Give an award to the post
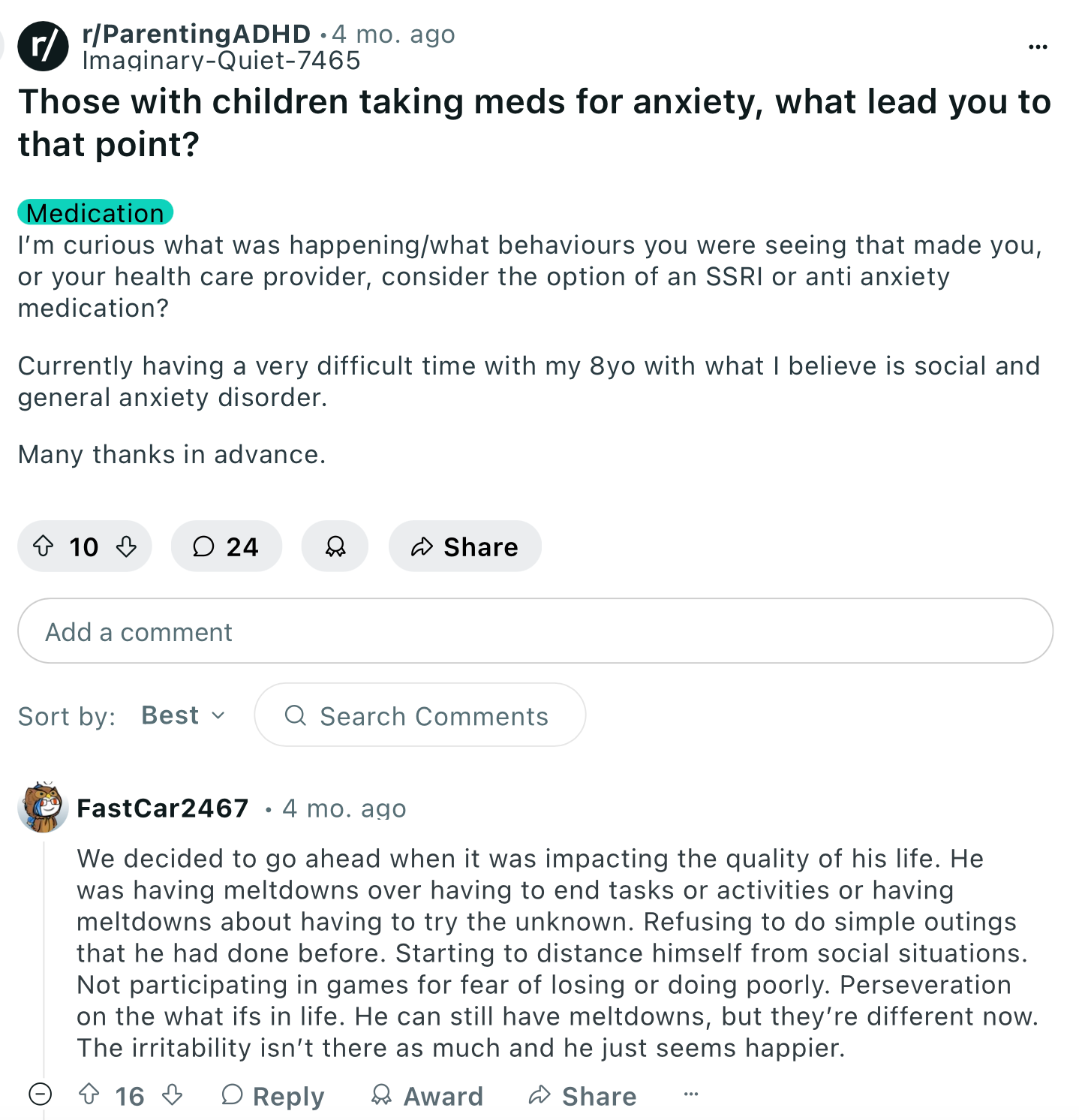Viewport: 1079px width, 1120px height. [335, 546]
